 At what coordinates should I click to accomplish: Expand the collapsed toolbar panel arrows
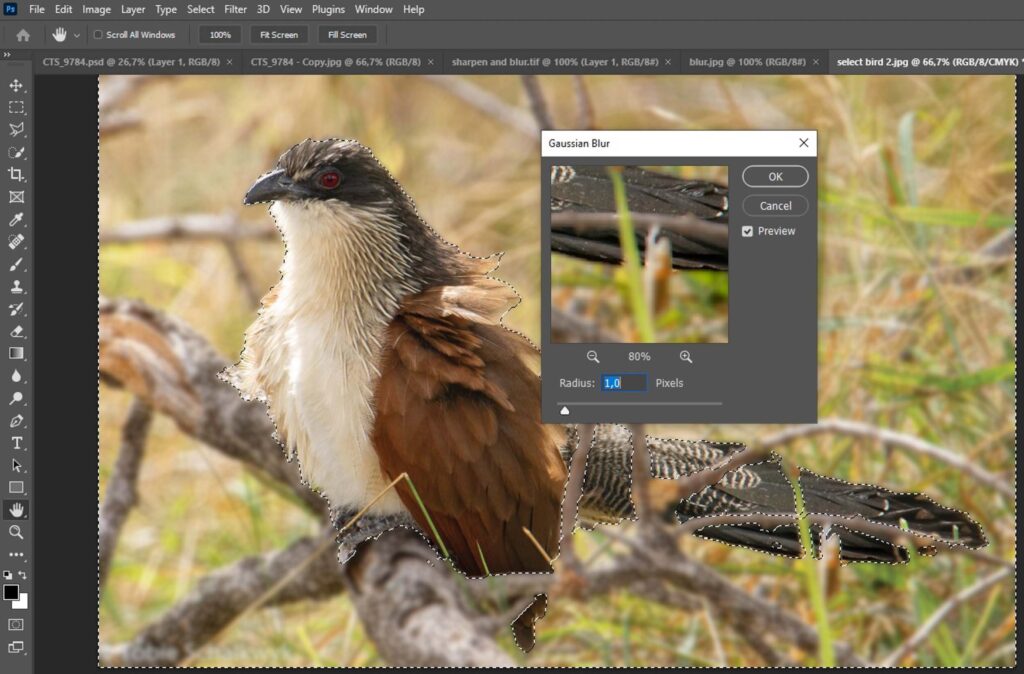point(7,55)
